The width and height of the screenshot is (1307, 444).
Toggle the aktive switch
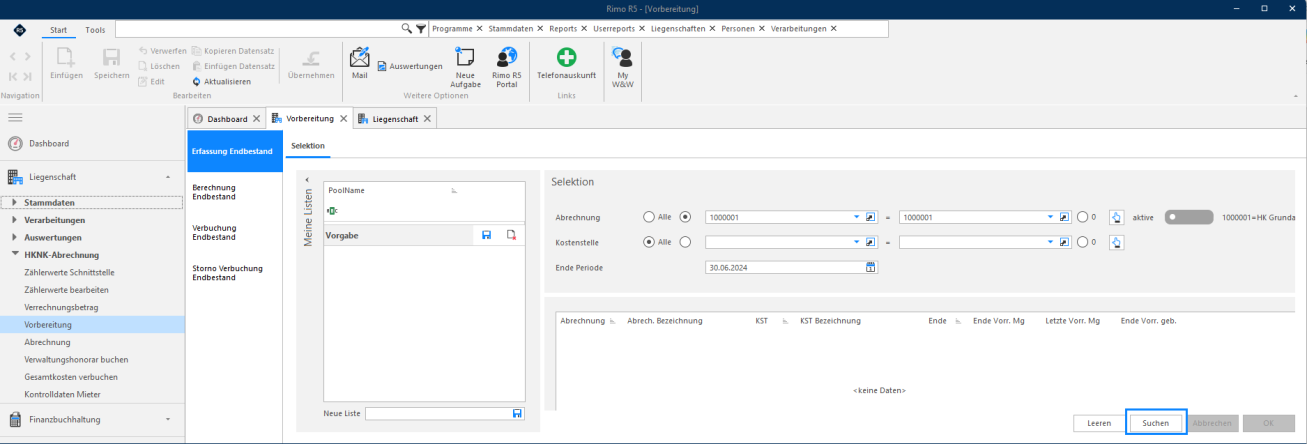(x=1189, y=216)
